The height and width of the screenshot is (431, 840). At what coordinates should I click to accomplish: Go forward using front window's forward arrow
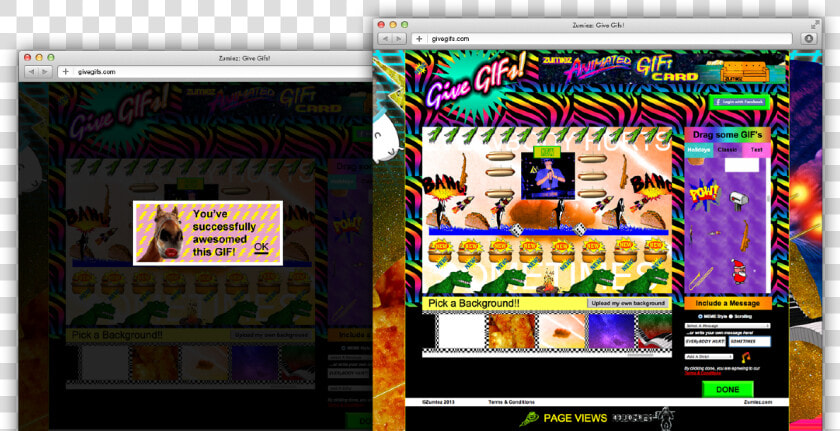pyautogui.click(x=399, y=39)
